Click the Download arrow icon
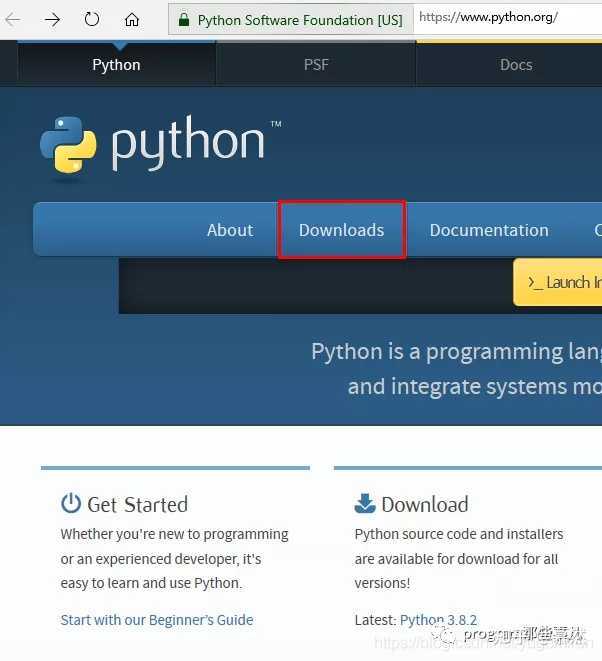 365,503
